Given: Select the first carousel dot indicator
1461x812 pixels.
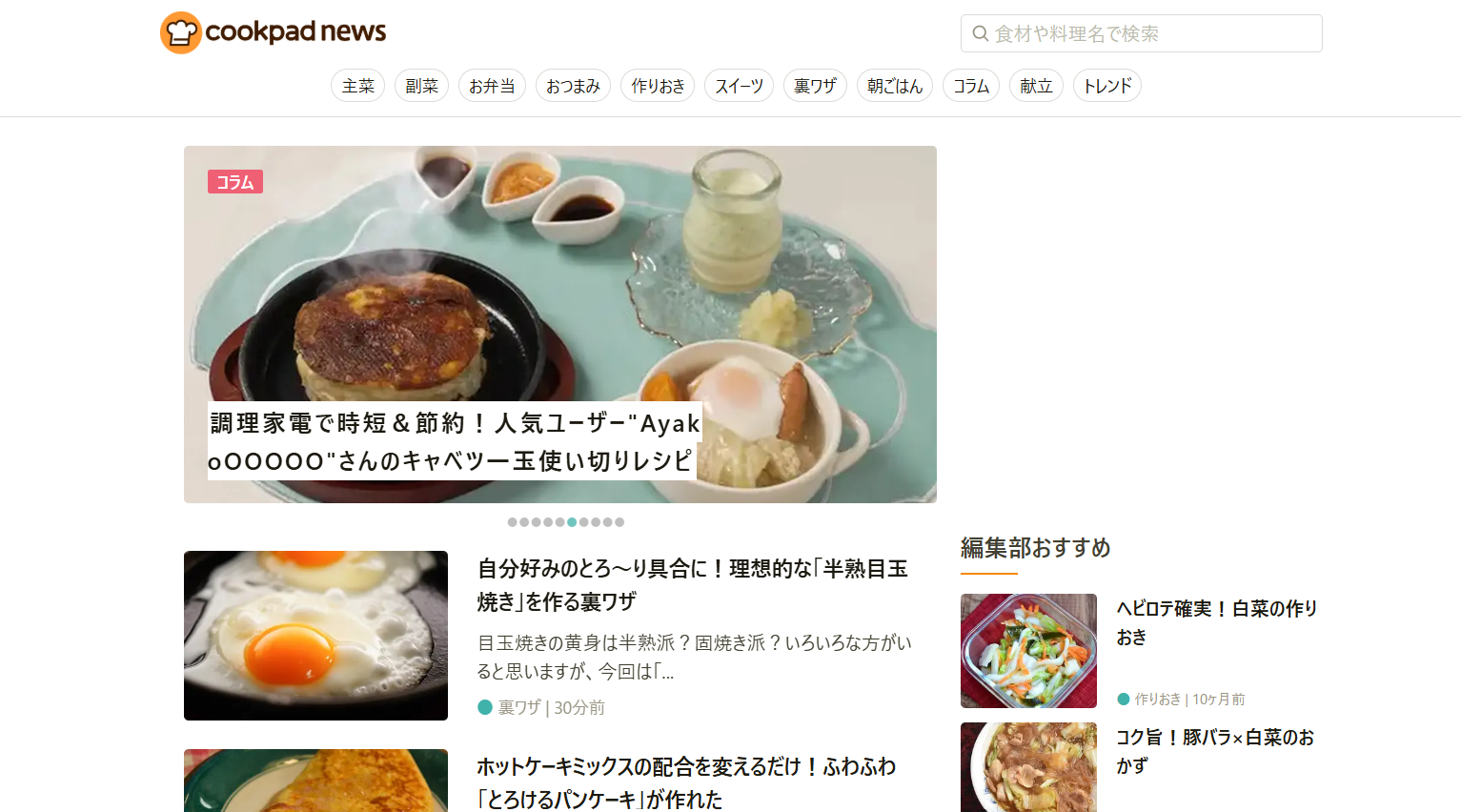Looking at the screenshot, I should click(x=512, y=522).
